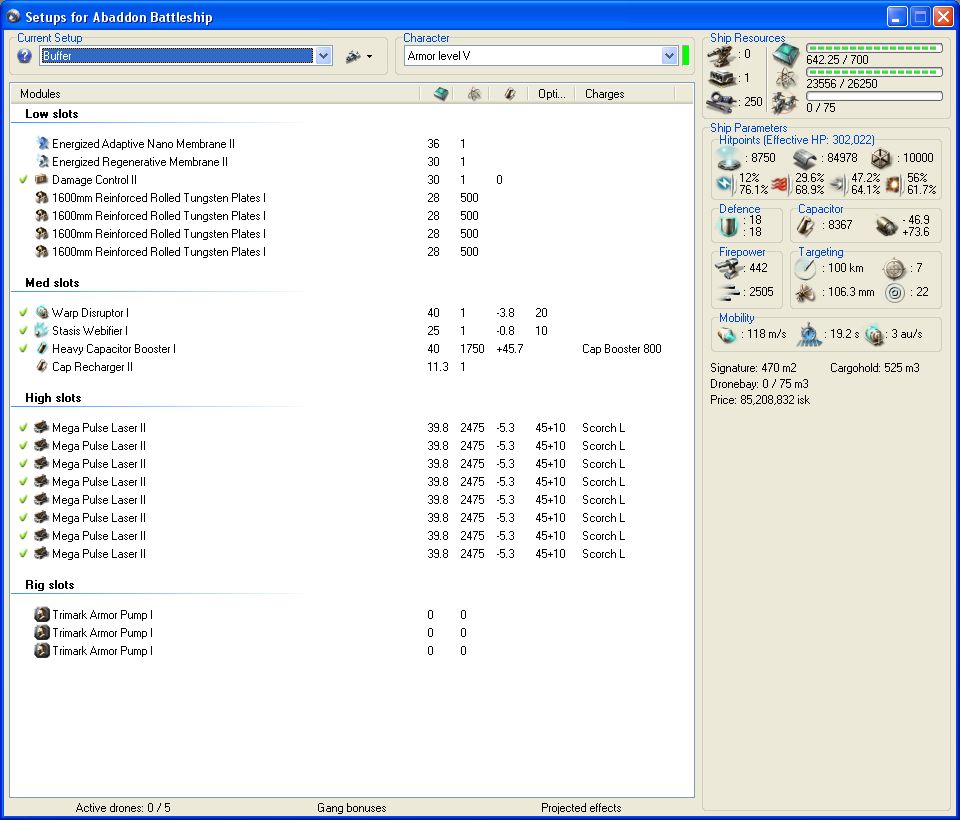Image resolution: width=960 pixels, height=820 pixels.
Task: Click the green character status indicator
Action: [685, 56]
